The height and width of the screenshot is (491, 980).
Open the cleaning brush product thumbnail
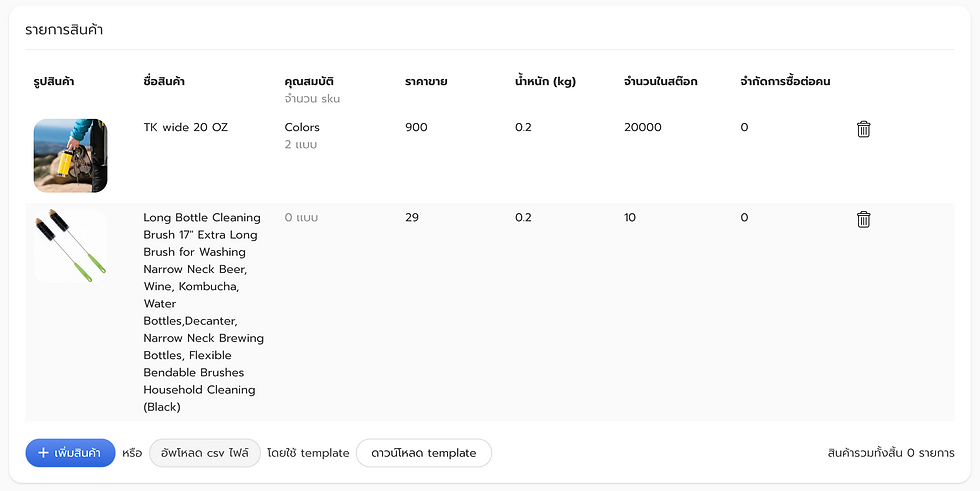point(71,246)
